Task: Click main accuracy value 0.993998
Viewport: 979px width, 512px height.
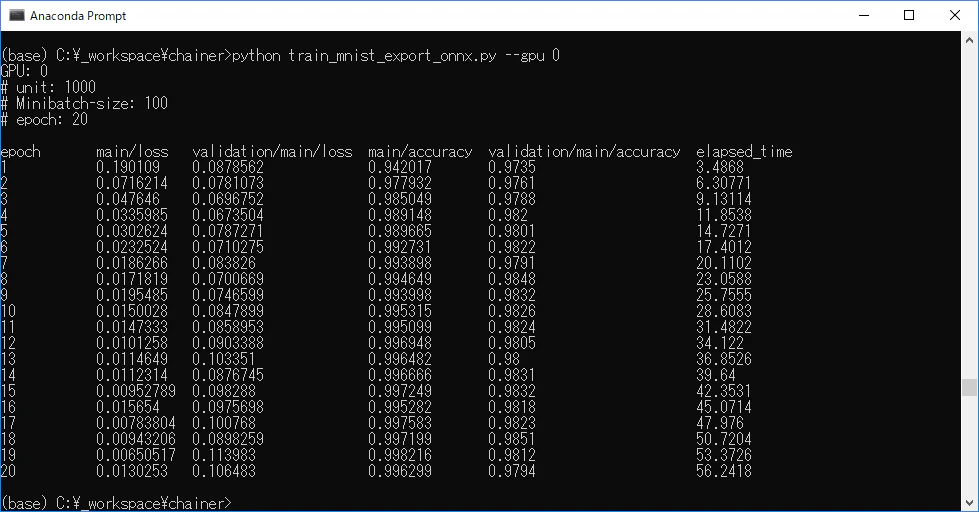Action: 400,295
